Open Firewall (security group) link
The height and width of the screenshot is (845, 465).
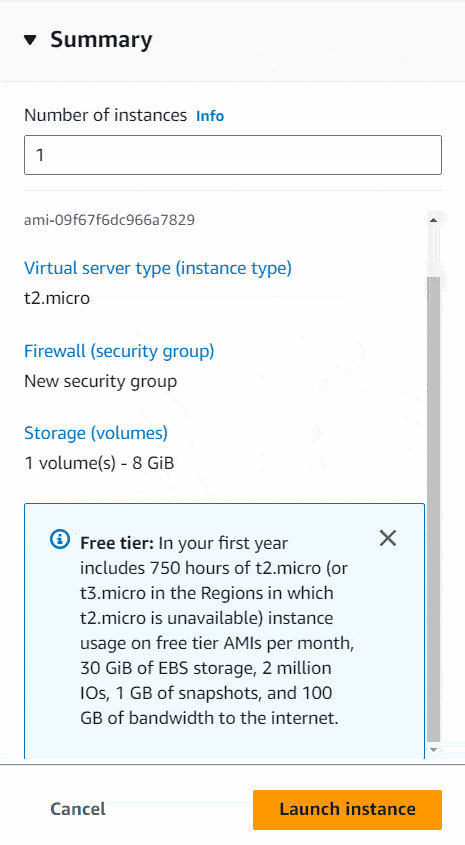(x=119, y=351)
